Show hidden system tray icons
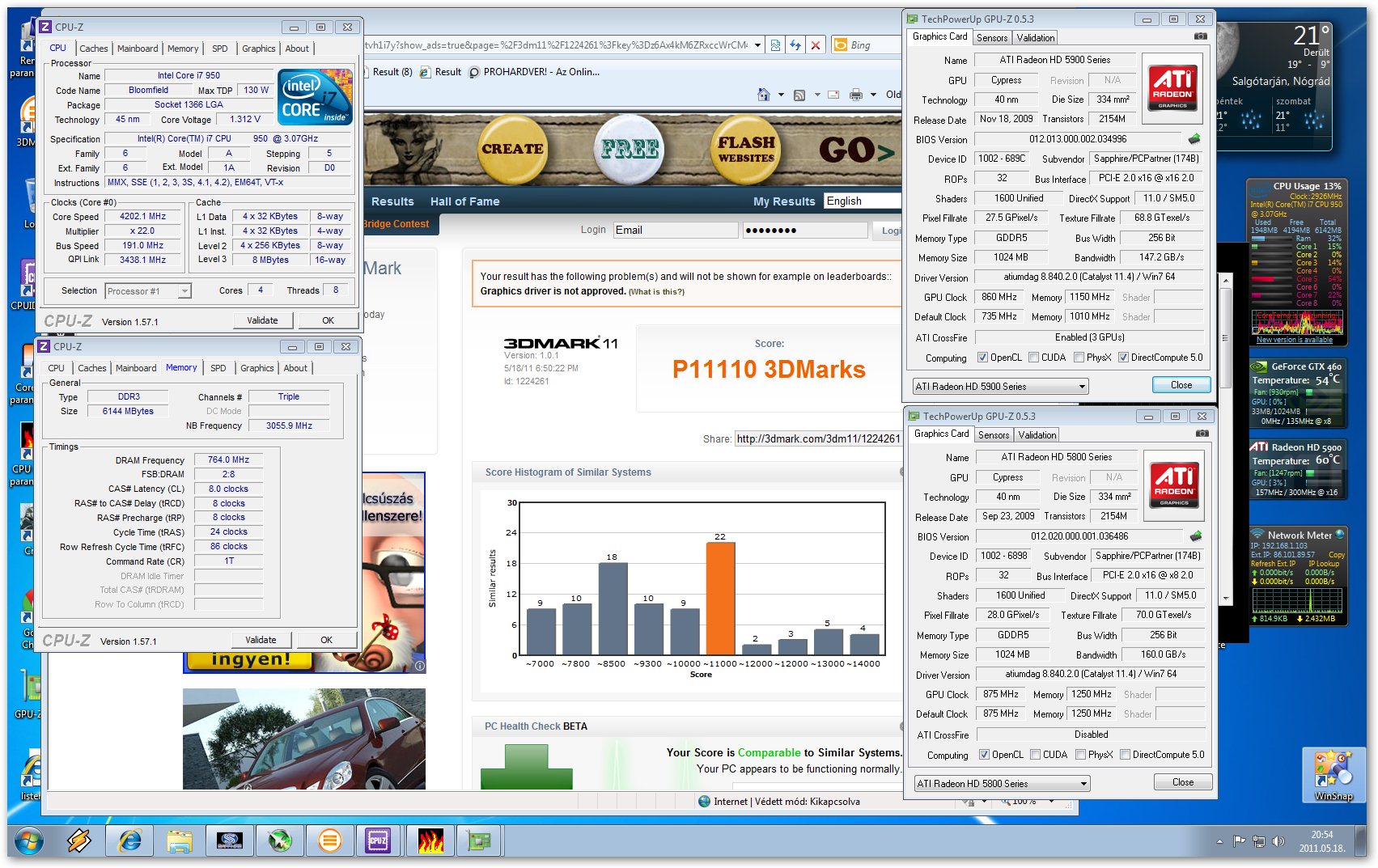The width and height of the screenshot is (1378, 868). (1219, 841)
